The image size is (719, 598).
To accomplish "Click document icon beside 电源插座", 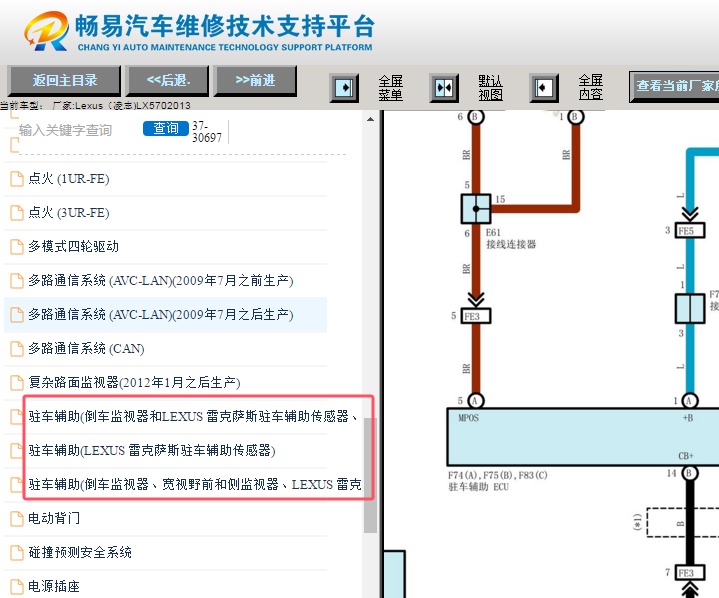I will 17,586.
